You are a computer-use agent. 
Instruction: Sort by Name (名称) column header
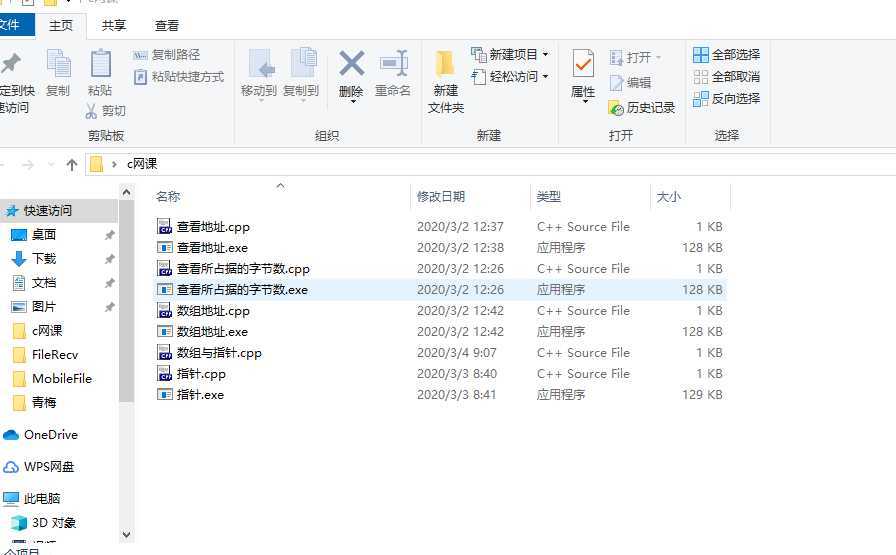pyautogui.click(x=168, y=197)
